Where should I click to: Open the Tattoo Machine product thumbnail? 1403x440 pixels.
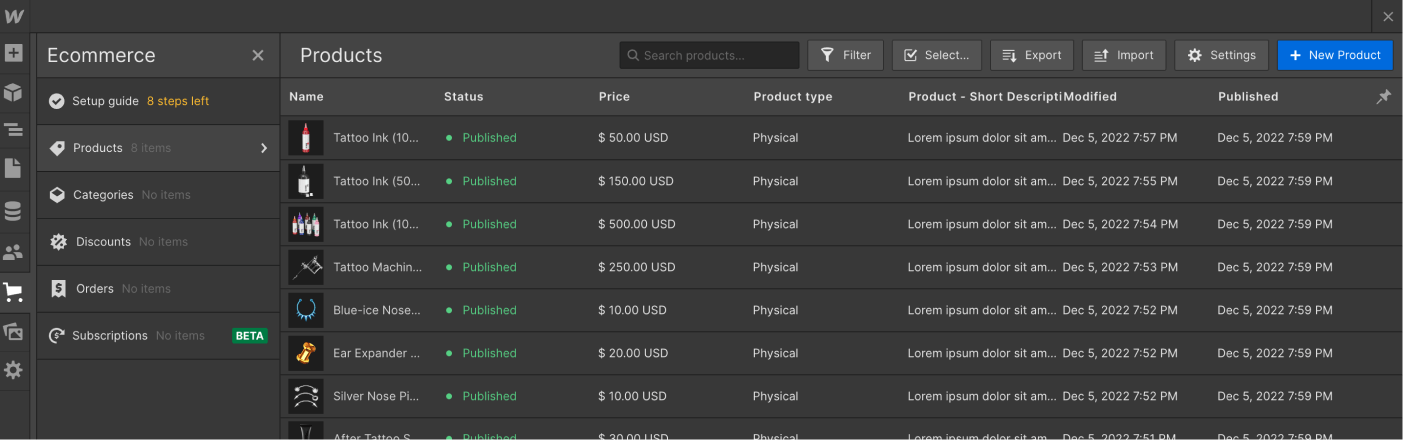305,267
